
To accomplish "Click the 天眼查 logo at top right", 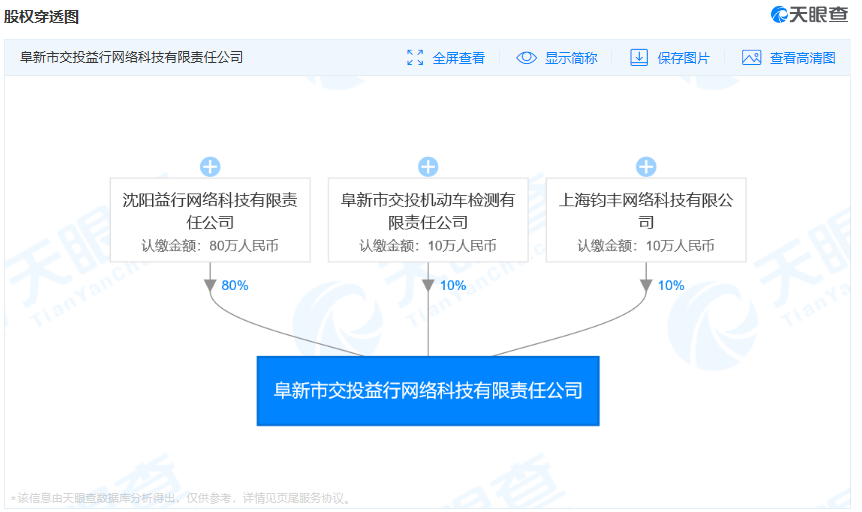I will pyautogui.click(x=809, y=14).
